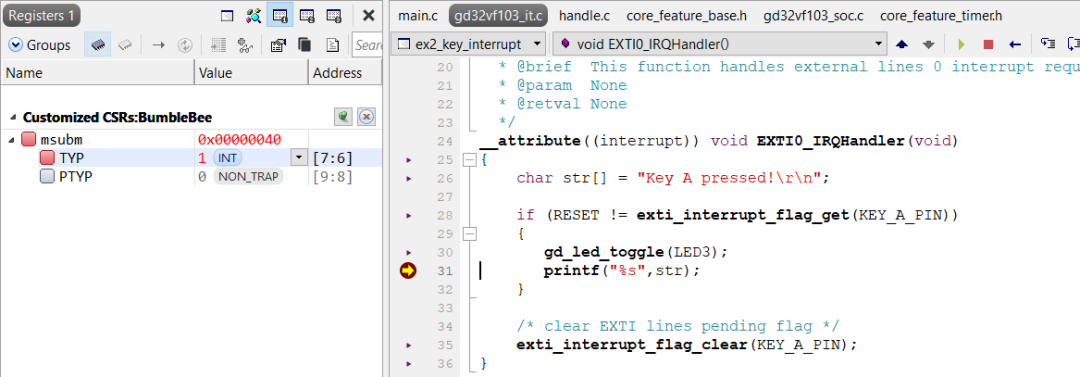Click the breakpoint marker at line 28

[408, 216]
